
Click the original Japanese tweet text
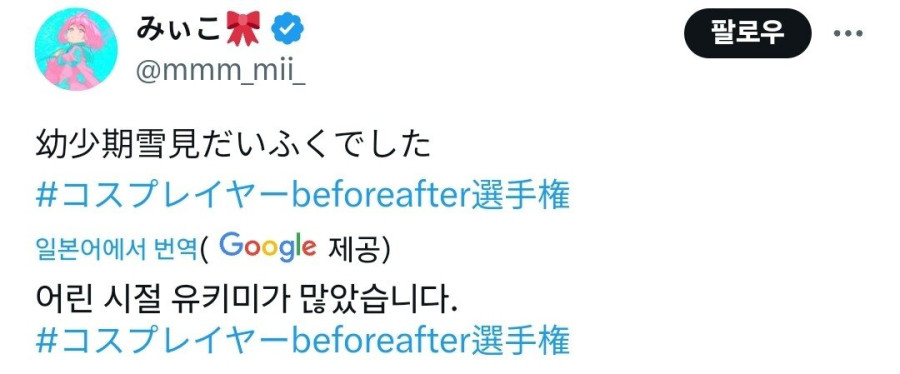pos(233,147)
